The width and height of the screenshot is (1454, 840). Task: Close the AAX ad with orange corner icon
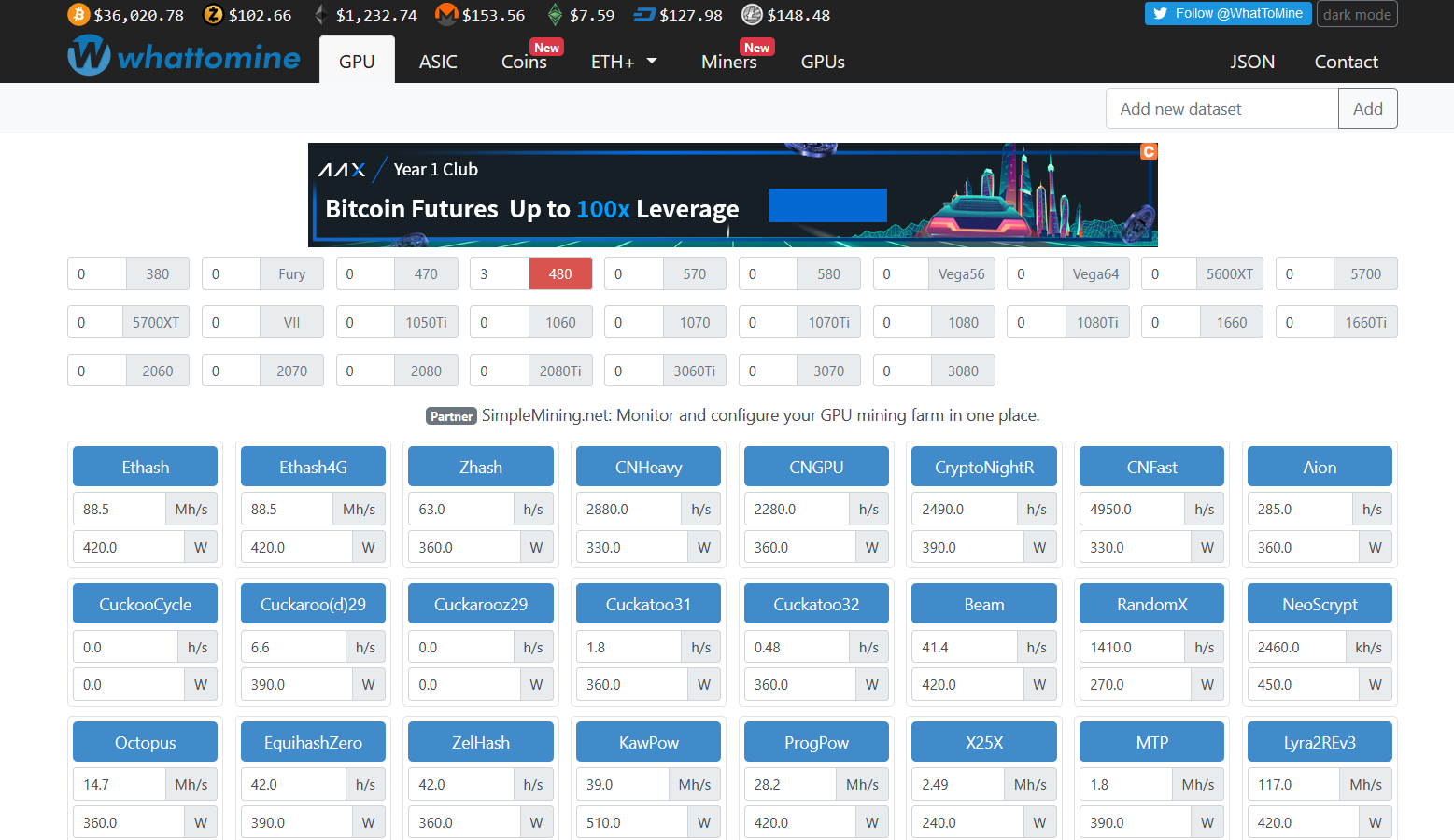pos(1149,151)
